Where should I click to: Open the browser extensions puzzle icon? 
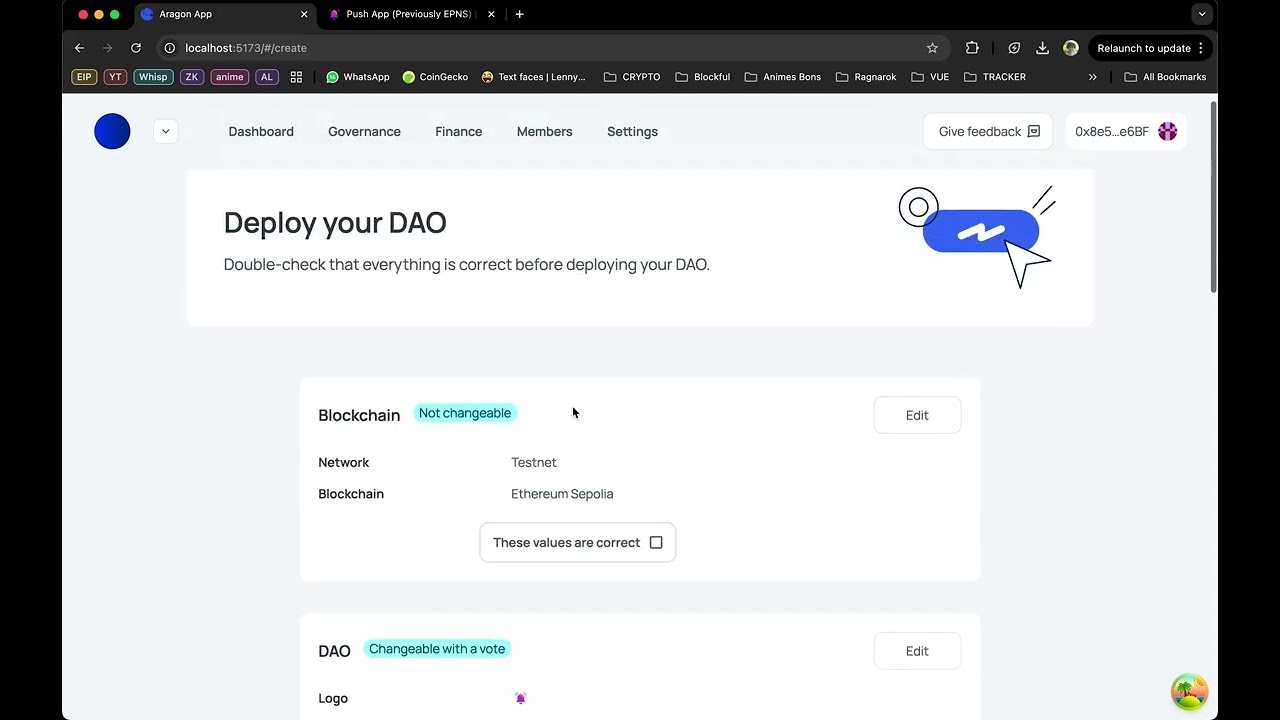click(972, 48)
